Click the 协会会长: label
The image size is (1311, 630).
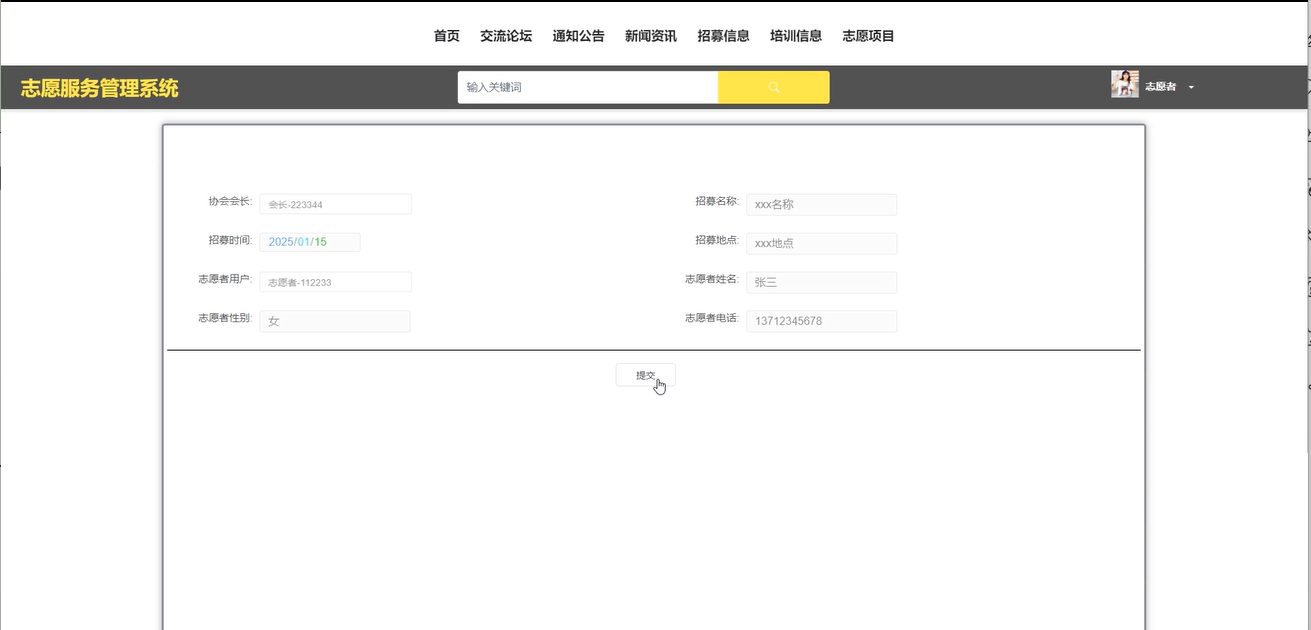[230, 201]
